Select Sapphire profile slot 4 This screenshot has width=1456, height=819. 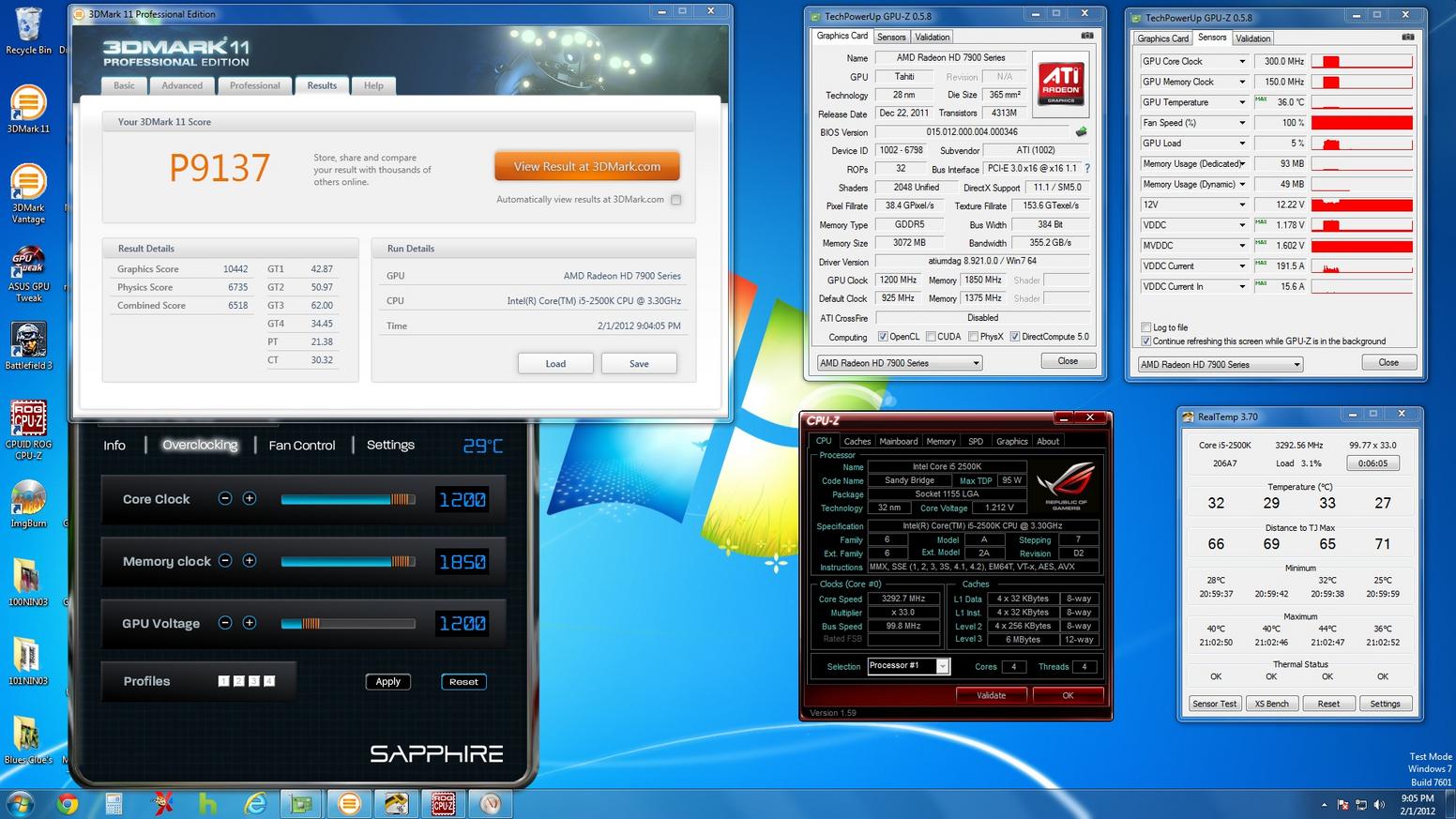pyautogui.click(x=269, y=681)
